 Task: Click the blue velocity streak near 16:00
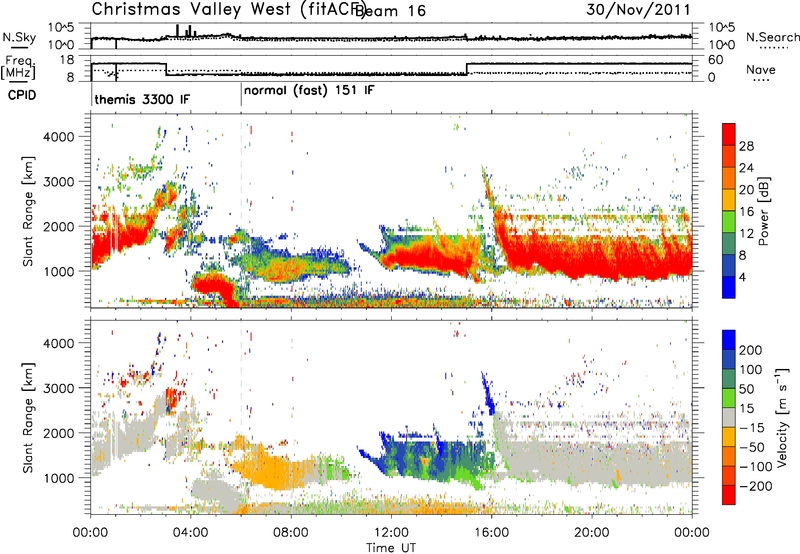pyautogui.click(x=487, y=393)
